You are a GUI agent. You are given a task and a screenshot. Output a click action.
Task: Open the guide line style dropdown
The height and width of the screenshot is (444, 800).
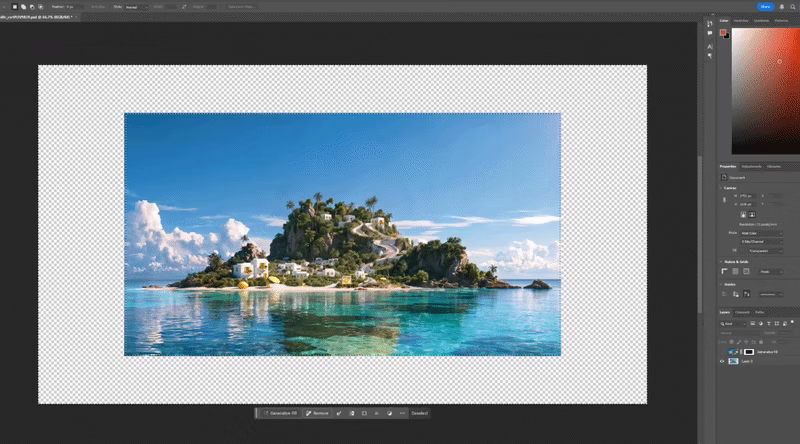770,294
